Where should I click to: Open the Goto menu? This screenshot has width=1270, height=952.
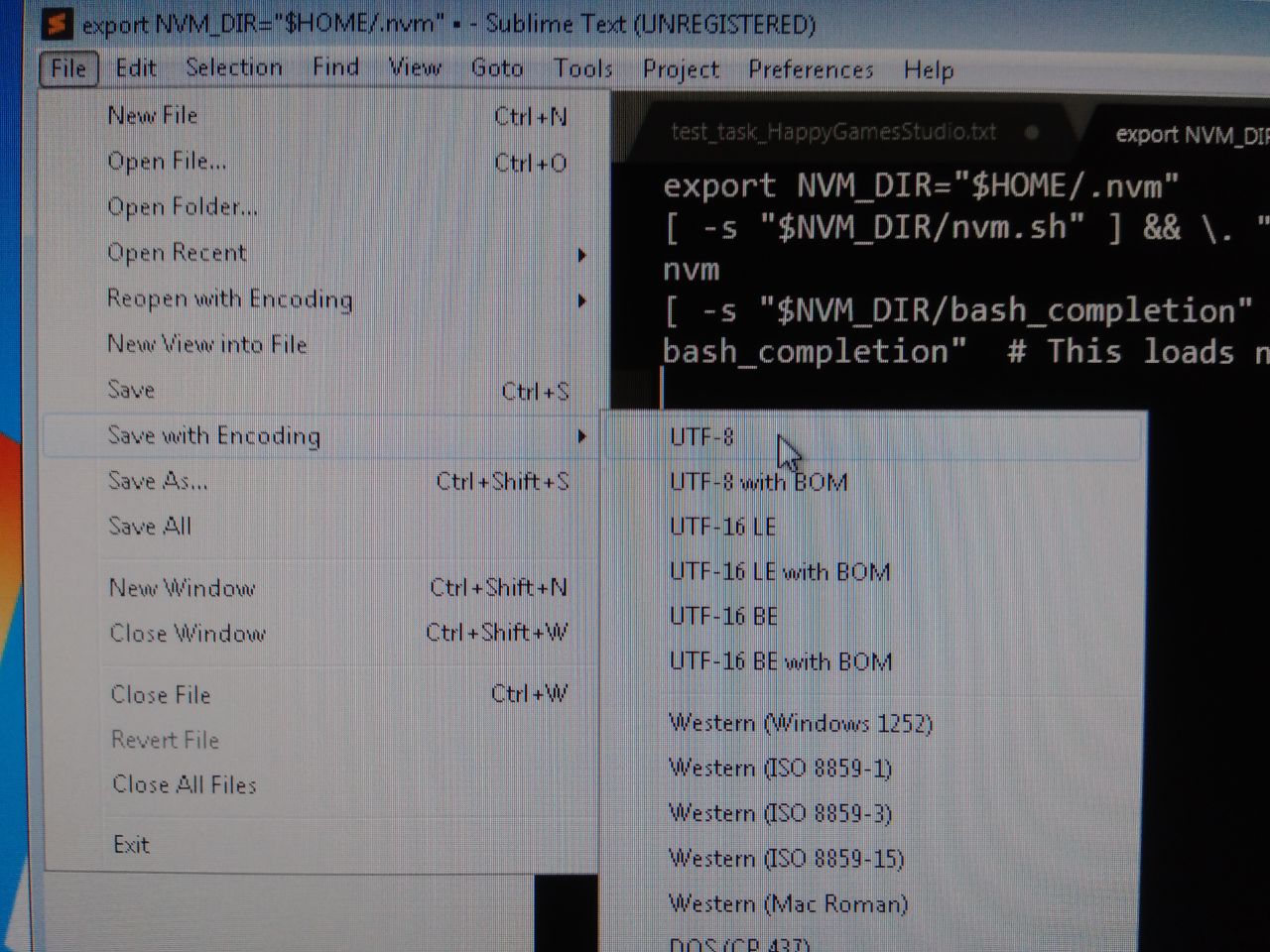click(497, 68)
